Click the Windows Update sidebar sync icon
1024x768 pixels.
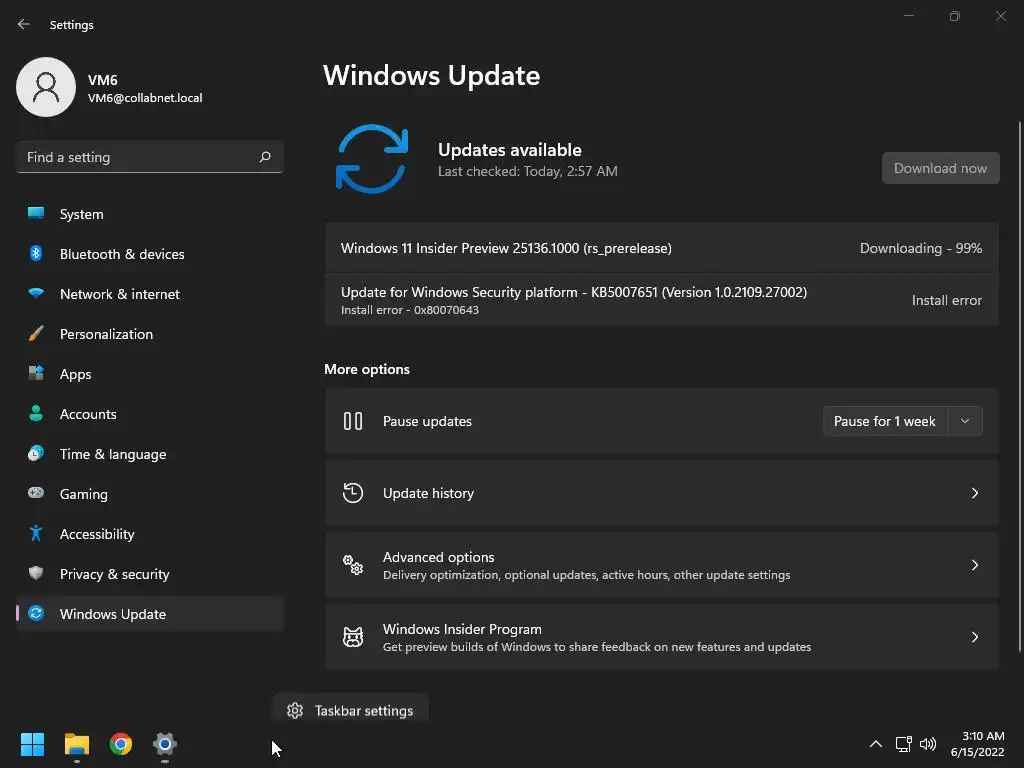tap(36, 613)
